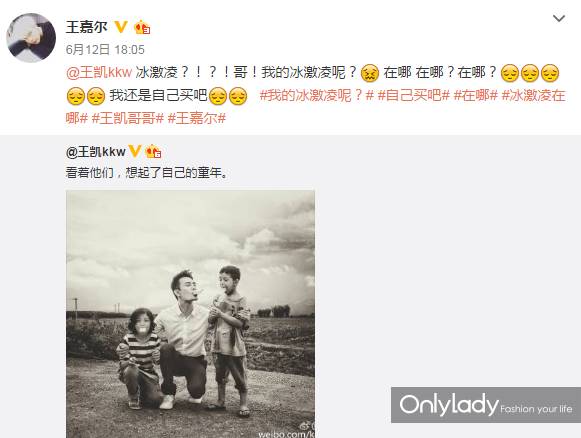Viewport: 581px width, 438px height.
Task: Open the post options chevron menu
Action: click(x=559, y=18)
